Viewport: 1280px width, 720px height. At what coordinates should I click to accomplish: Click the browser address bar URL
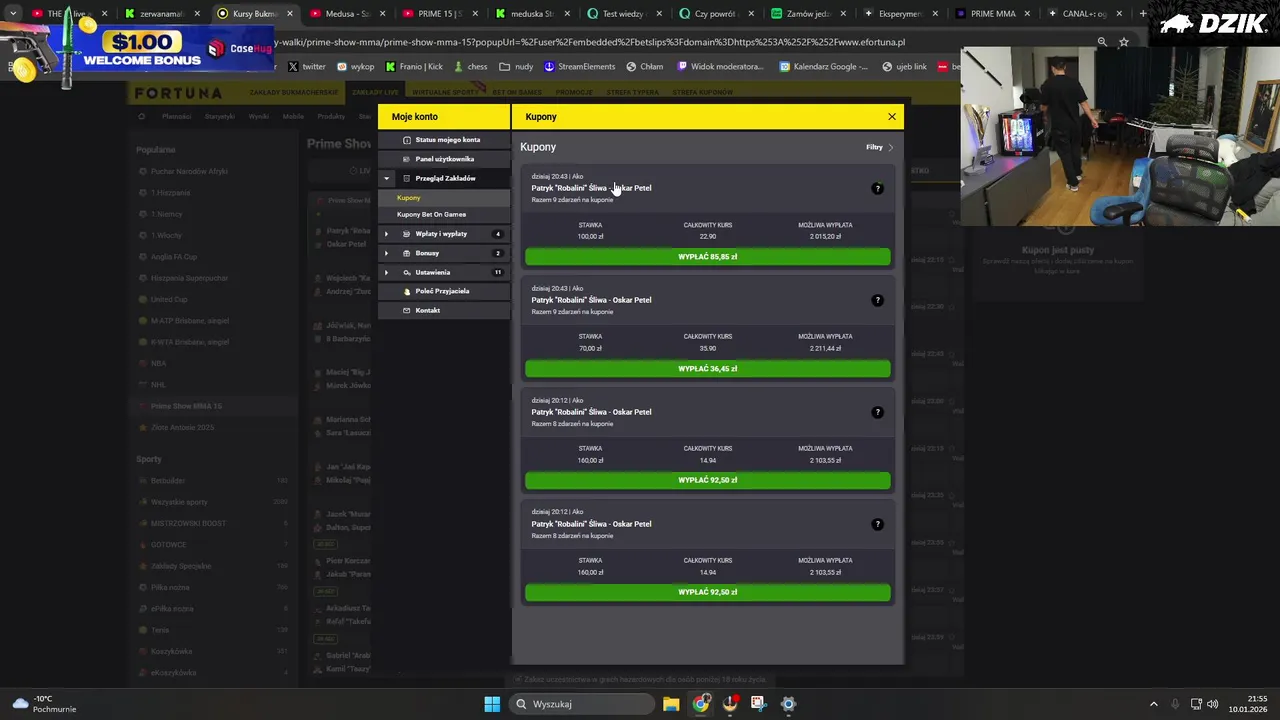click(x=590, y=42)
